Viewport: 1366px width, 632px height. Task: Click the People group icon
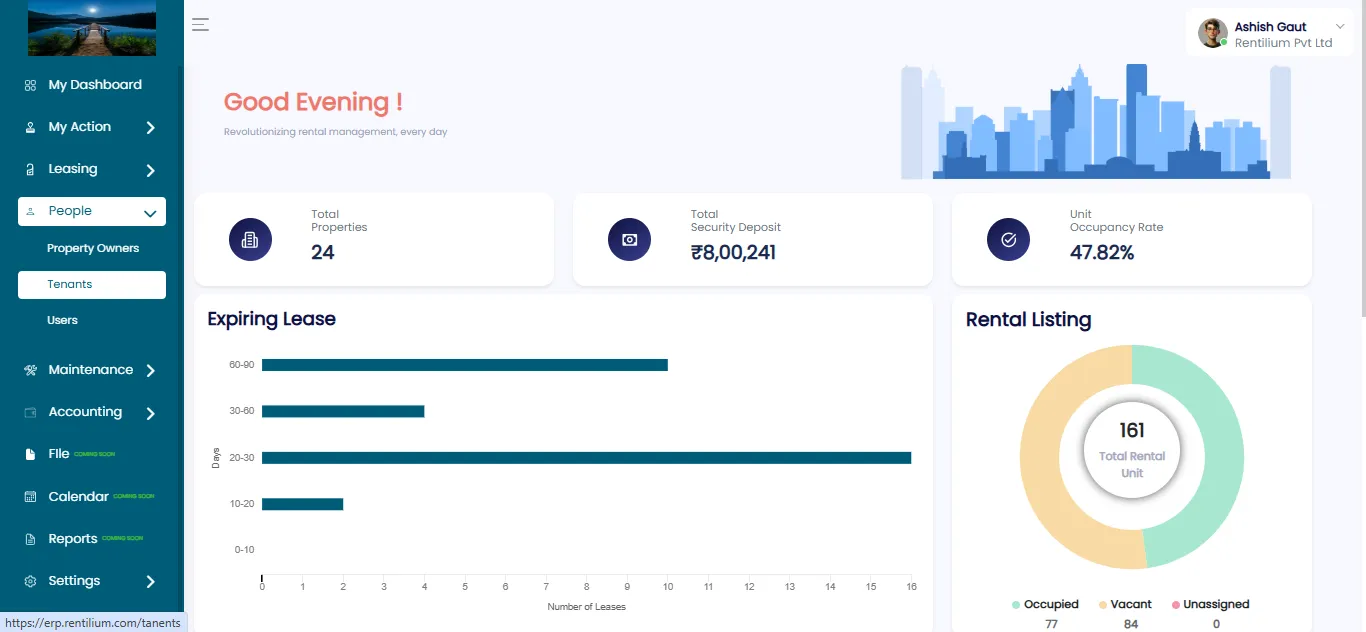tap(30, 212)
